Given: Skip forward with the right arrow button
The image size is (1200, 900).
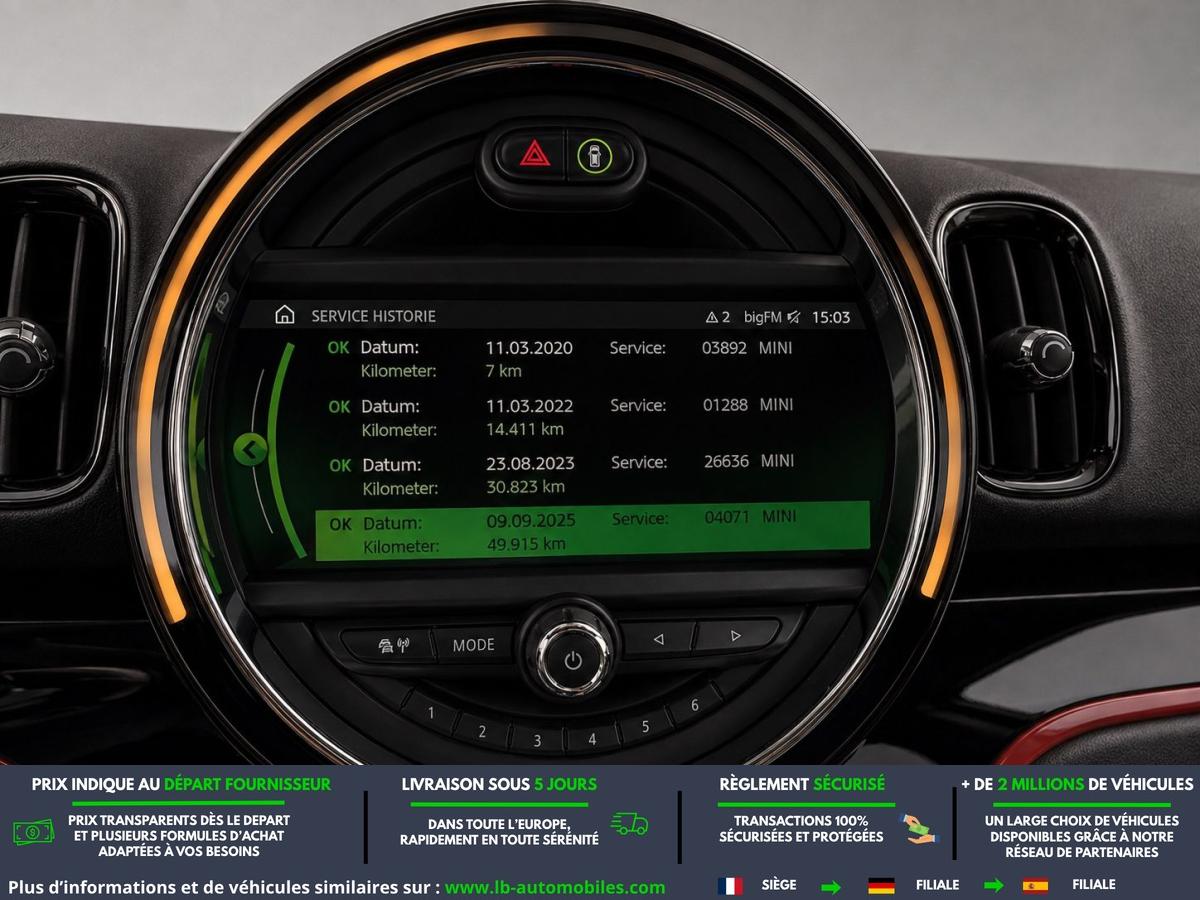Looking at the screenshot, I should [x=736, y=635].
